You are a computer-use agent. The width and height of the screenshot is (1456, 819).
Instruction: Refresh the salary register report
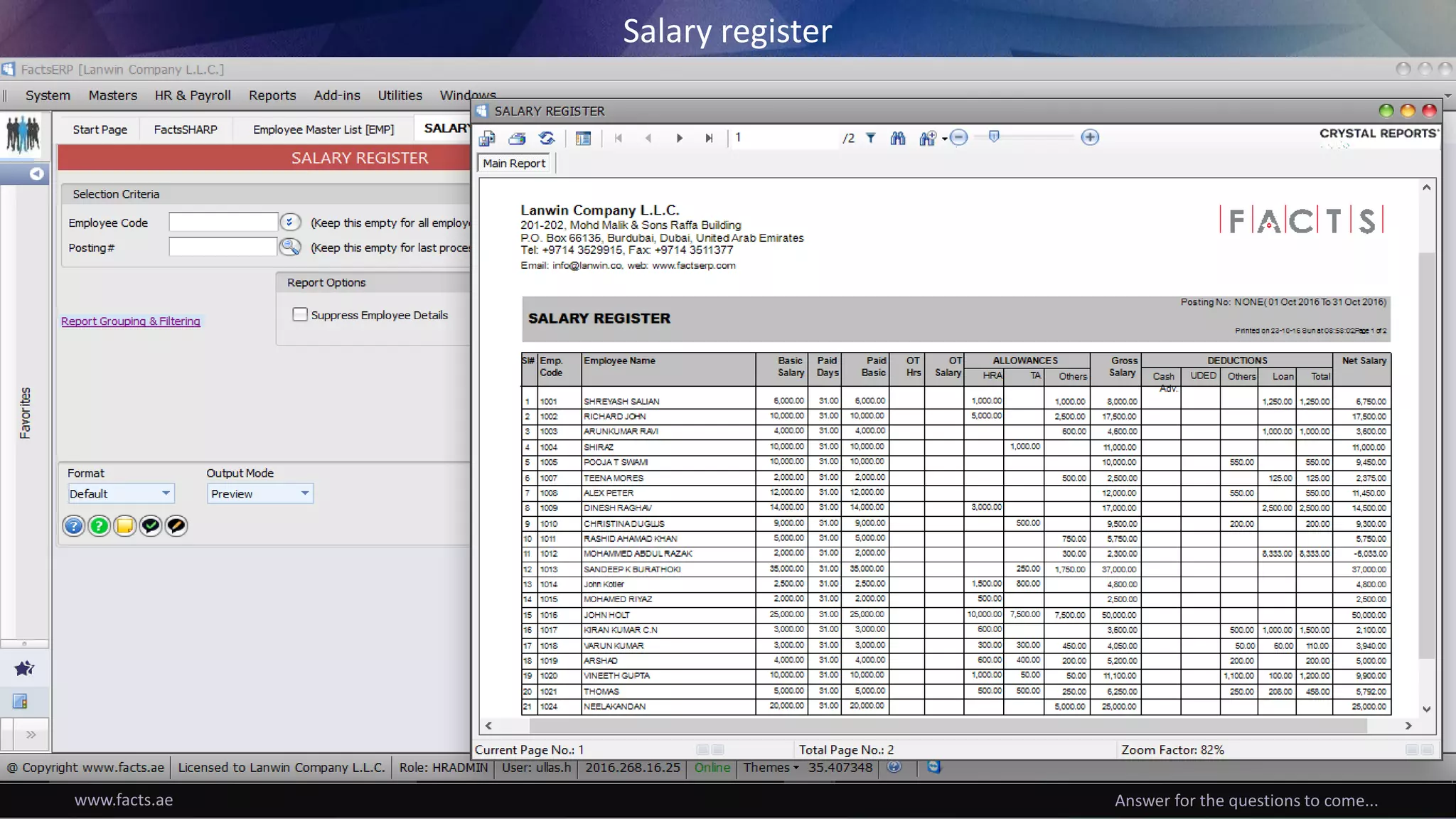[x=547, y=138]
